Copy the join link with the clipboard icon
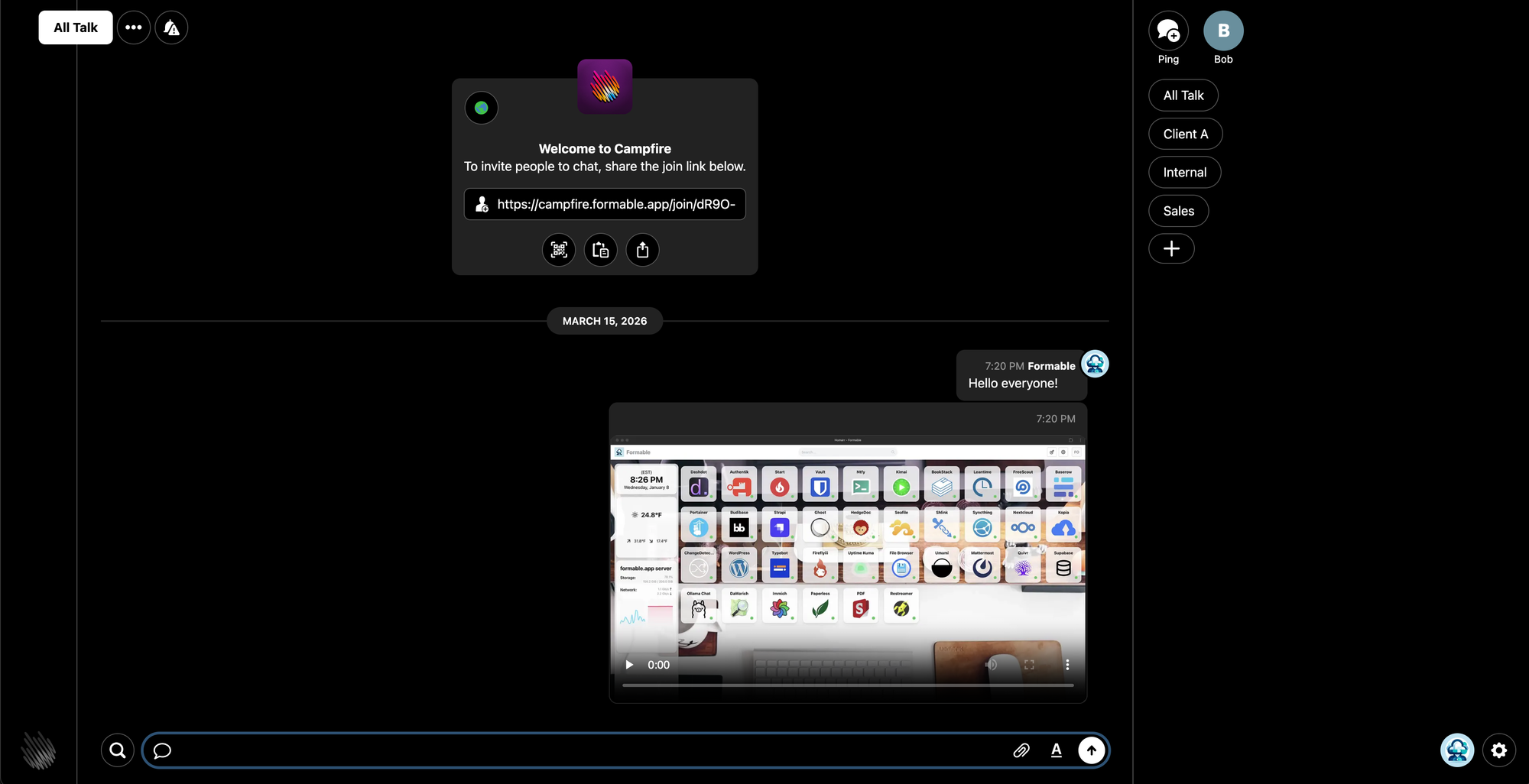 coord(600,250)
